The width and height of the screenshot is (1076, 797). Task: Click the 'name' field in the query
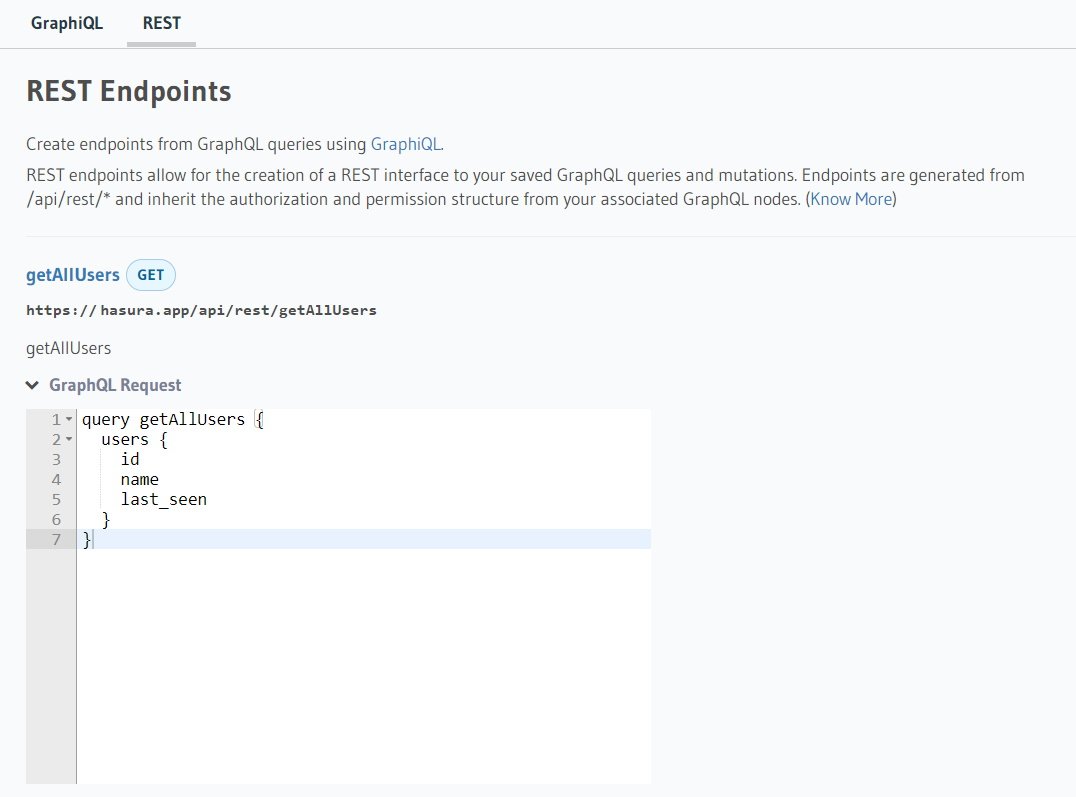click(139, 480)
